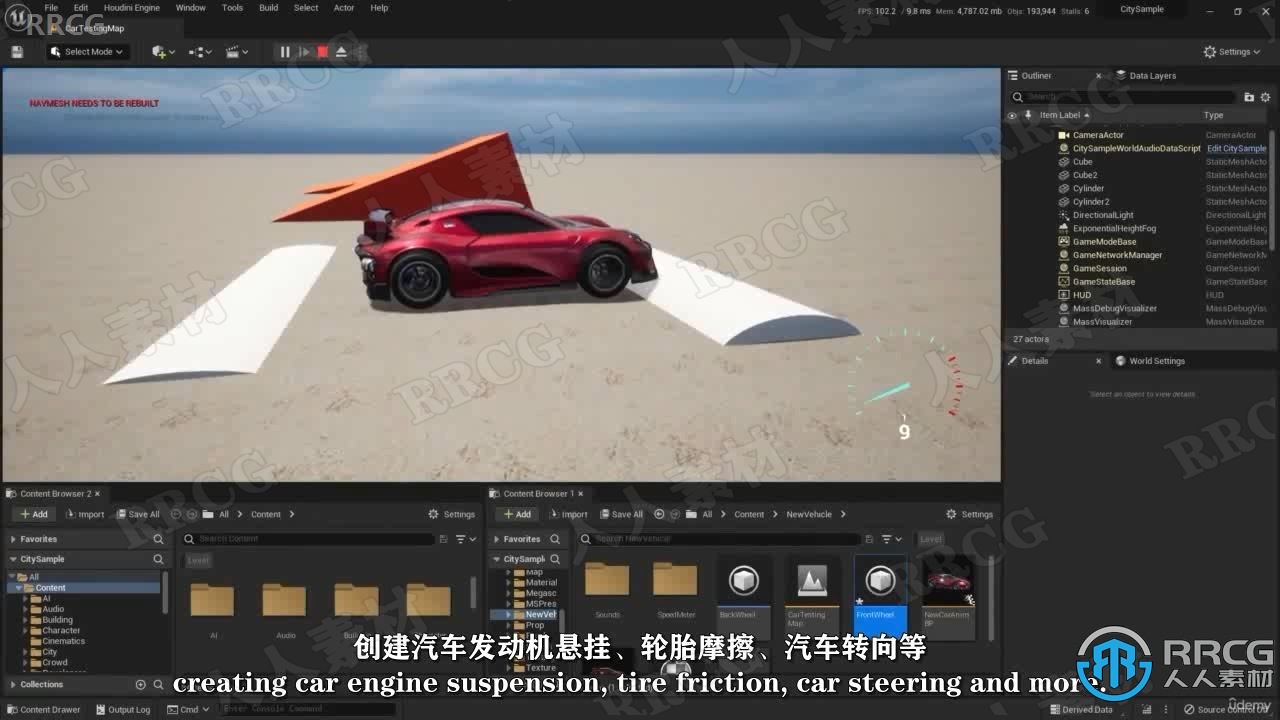This screenshot has width=1280, height=720.
Task: Select Cylinder in the Outliner
Action: (x=1088, y=188)
